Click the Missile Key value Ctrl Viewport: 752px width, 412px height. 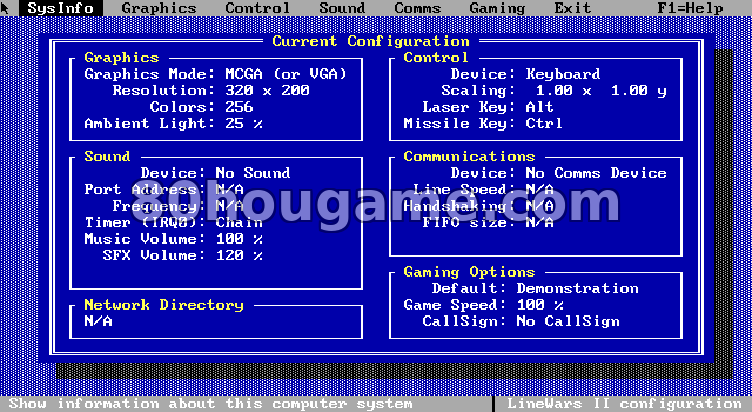(x=544, y=123)
